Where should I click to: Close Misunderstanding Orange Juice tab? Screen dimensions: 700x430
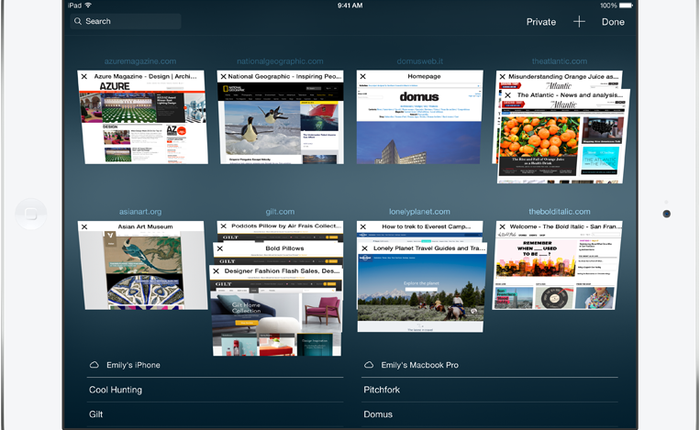[x=502, y=76]
